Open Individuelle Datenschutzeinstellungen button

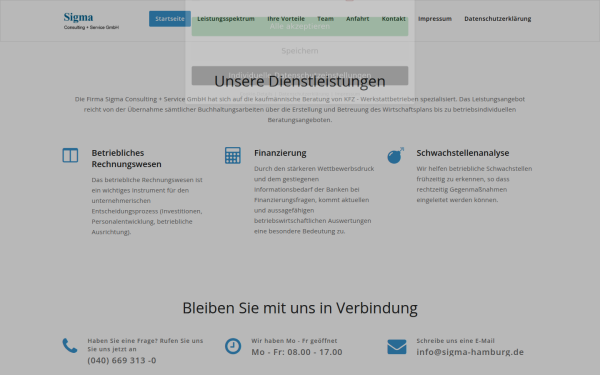tap(300, 75)
